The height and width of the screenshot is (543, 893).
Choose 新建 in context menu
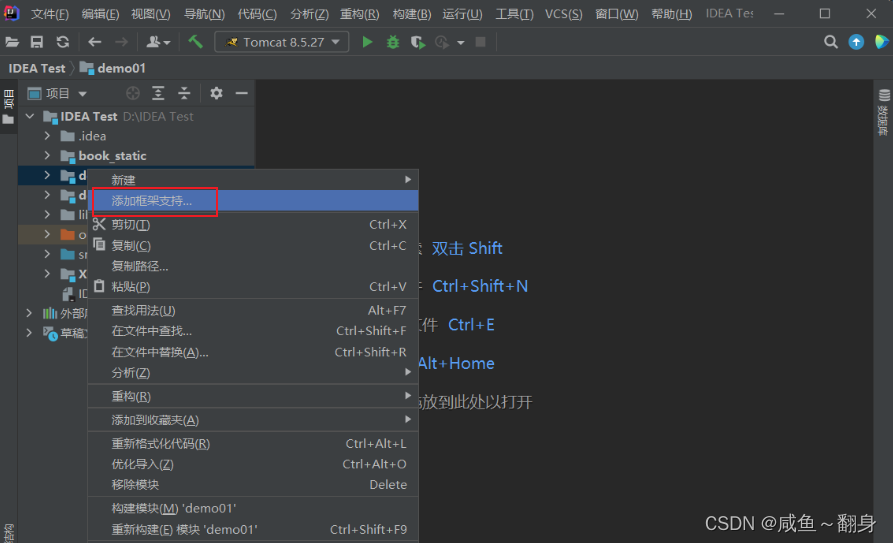[253, 180]
